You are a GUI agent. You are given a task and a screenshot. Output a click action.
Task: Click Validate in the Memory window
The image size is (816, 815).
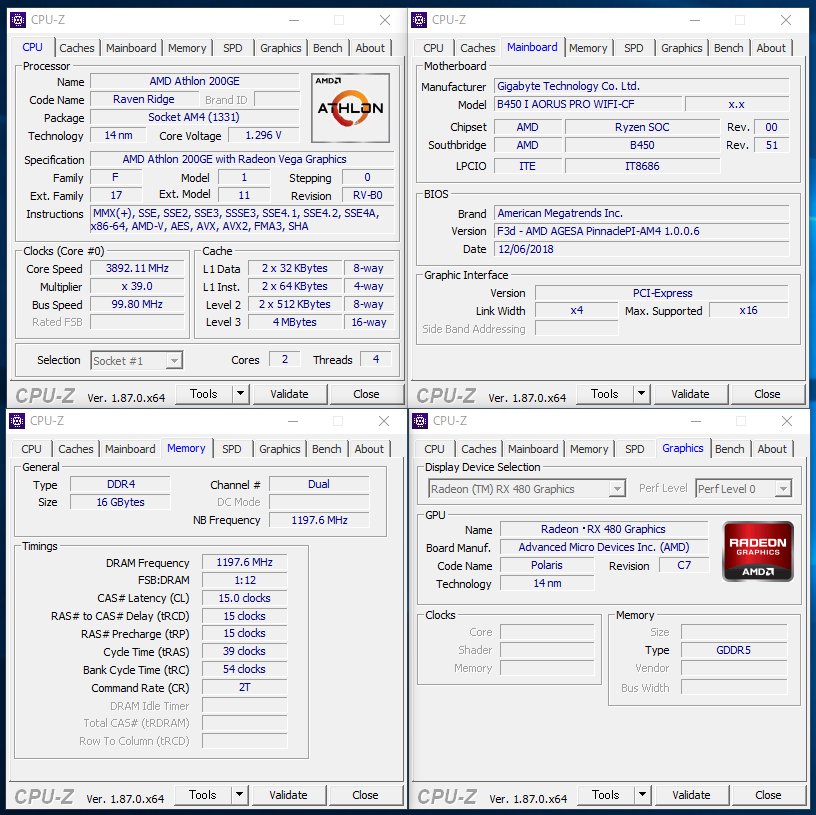pyautogui.click(x=288, y=795)
